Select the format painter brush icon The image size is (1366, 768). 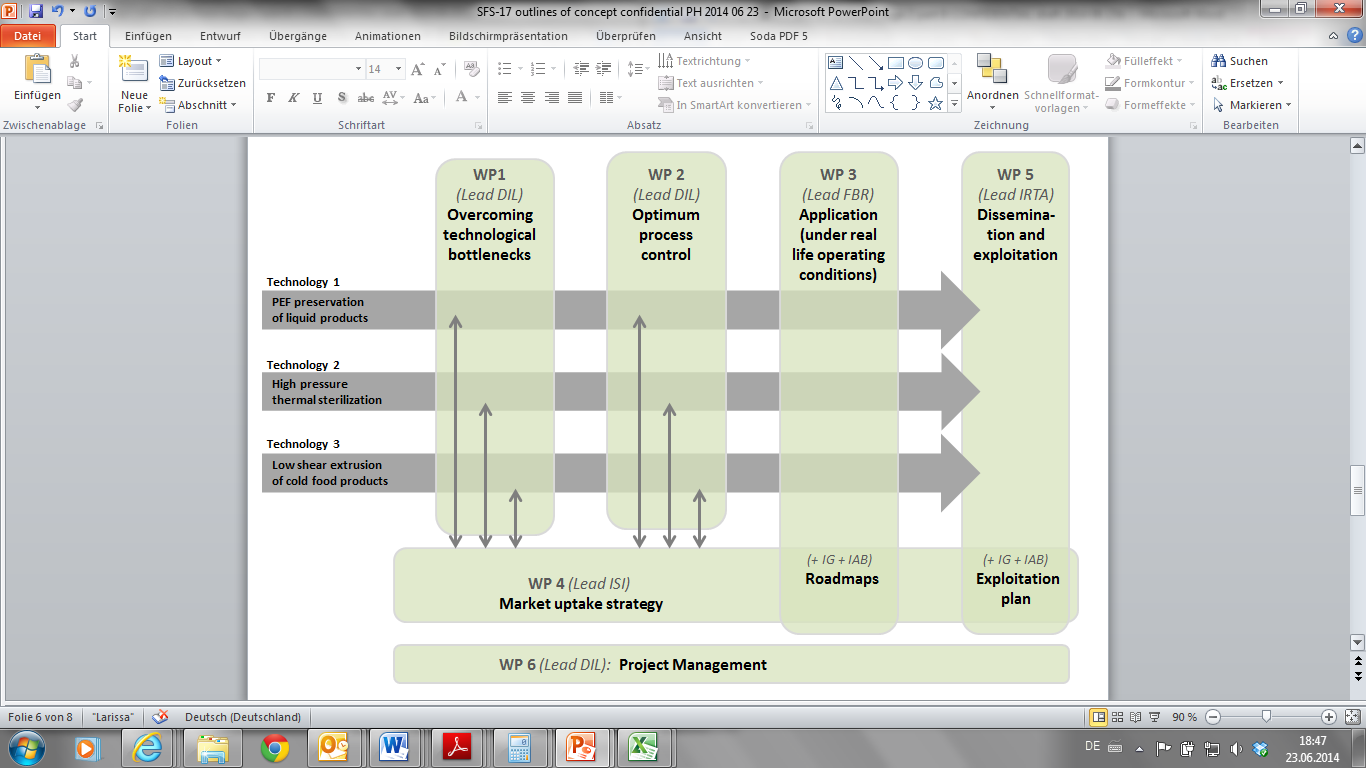click(75, 104)
